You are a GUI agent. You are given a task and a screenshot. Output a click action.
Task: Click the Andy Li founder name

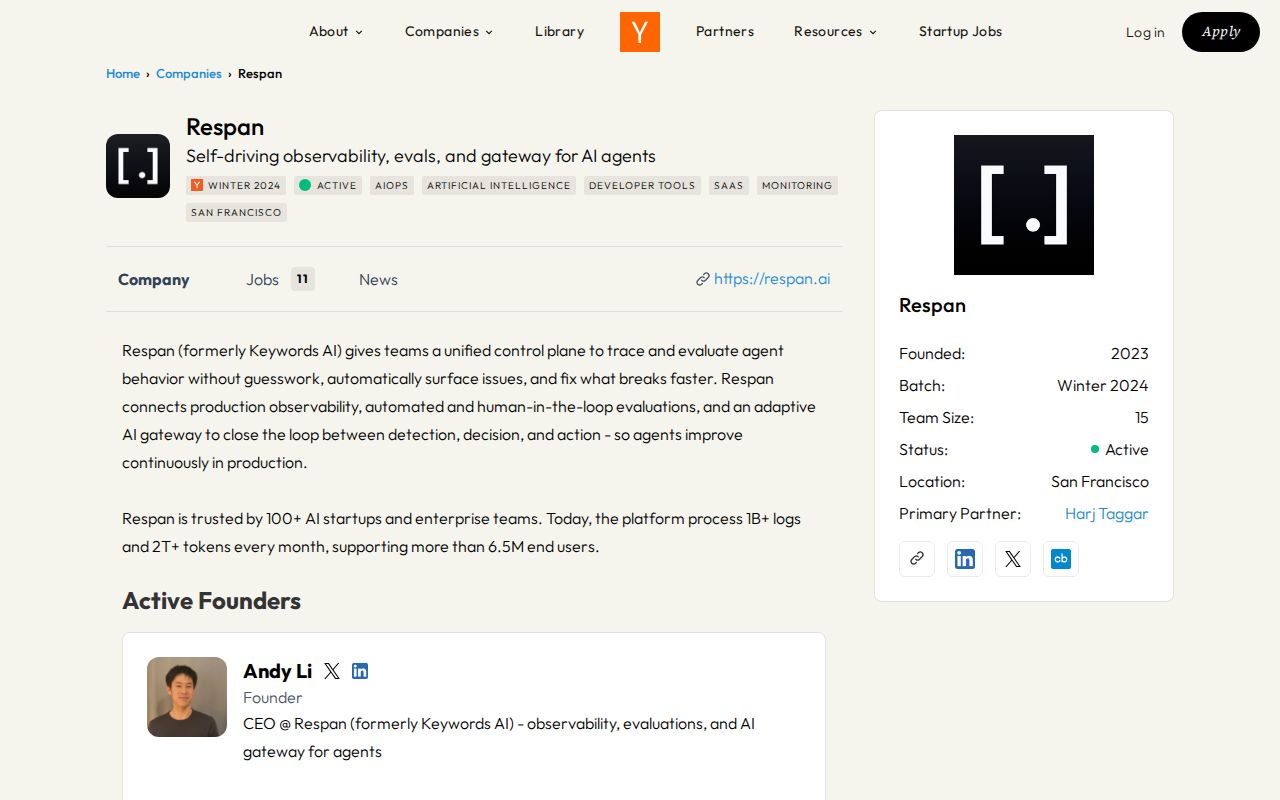click(x=278, y=671)
